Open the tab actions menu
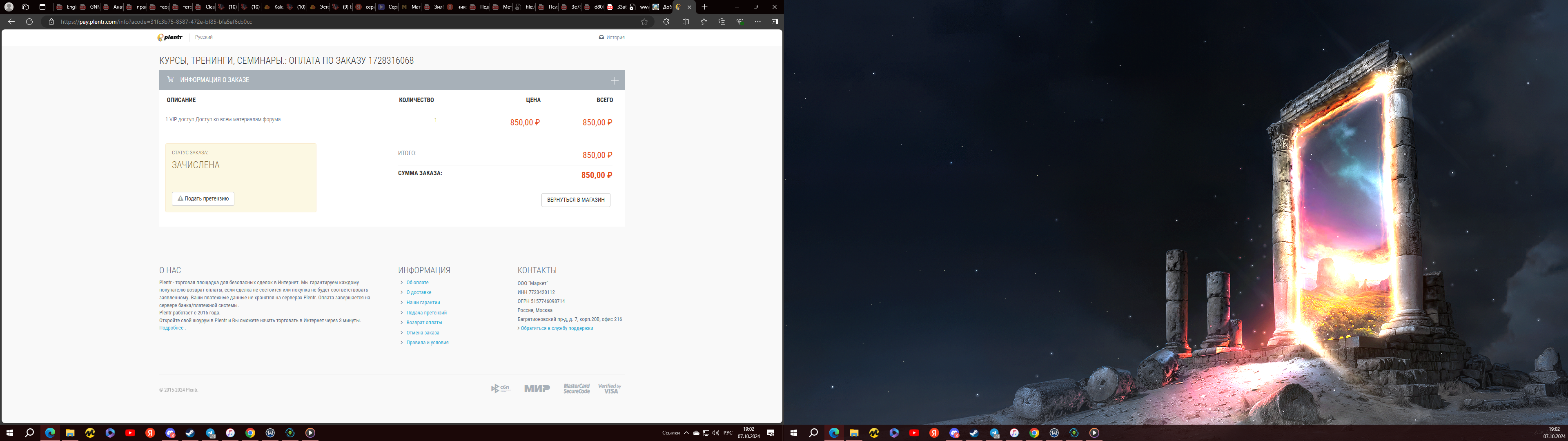Viewport: 1568px width, 441px height. pyautogui.click(x=42, y=7)
